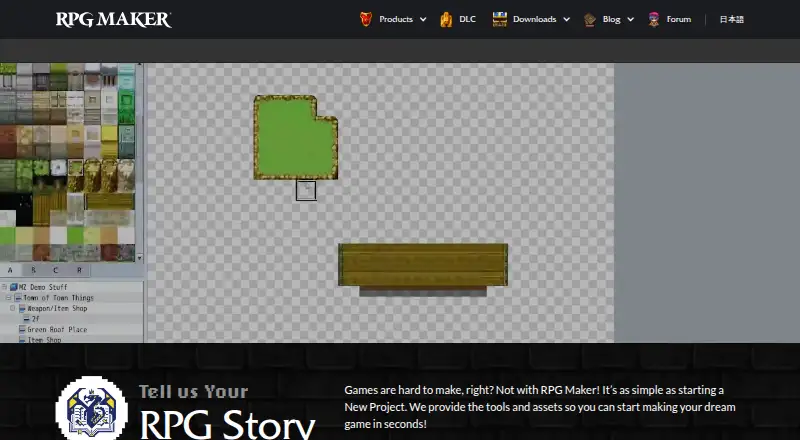Click the Downloads icon
Screen dimensions: 800x440
[499, 19]
